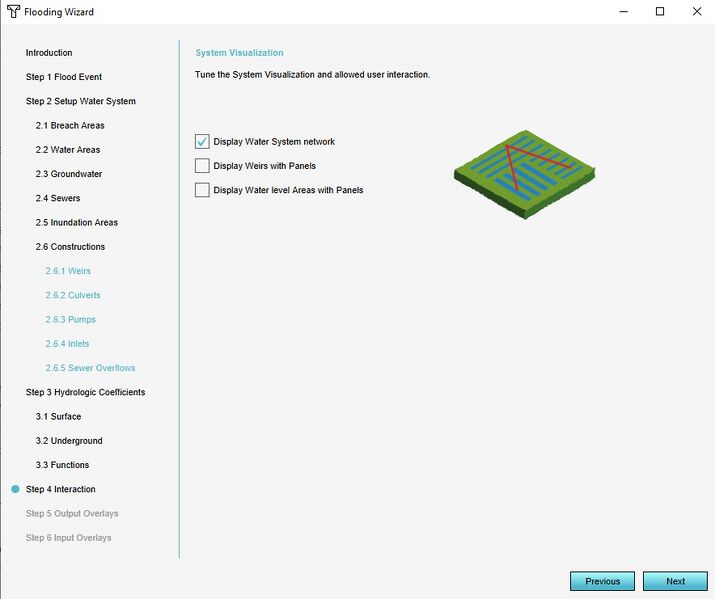Select Step 1 Flood Event
Viewport: 715px width, 599px height.
(64, 77)
